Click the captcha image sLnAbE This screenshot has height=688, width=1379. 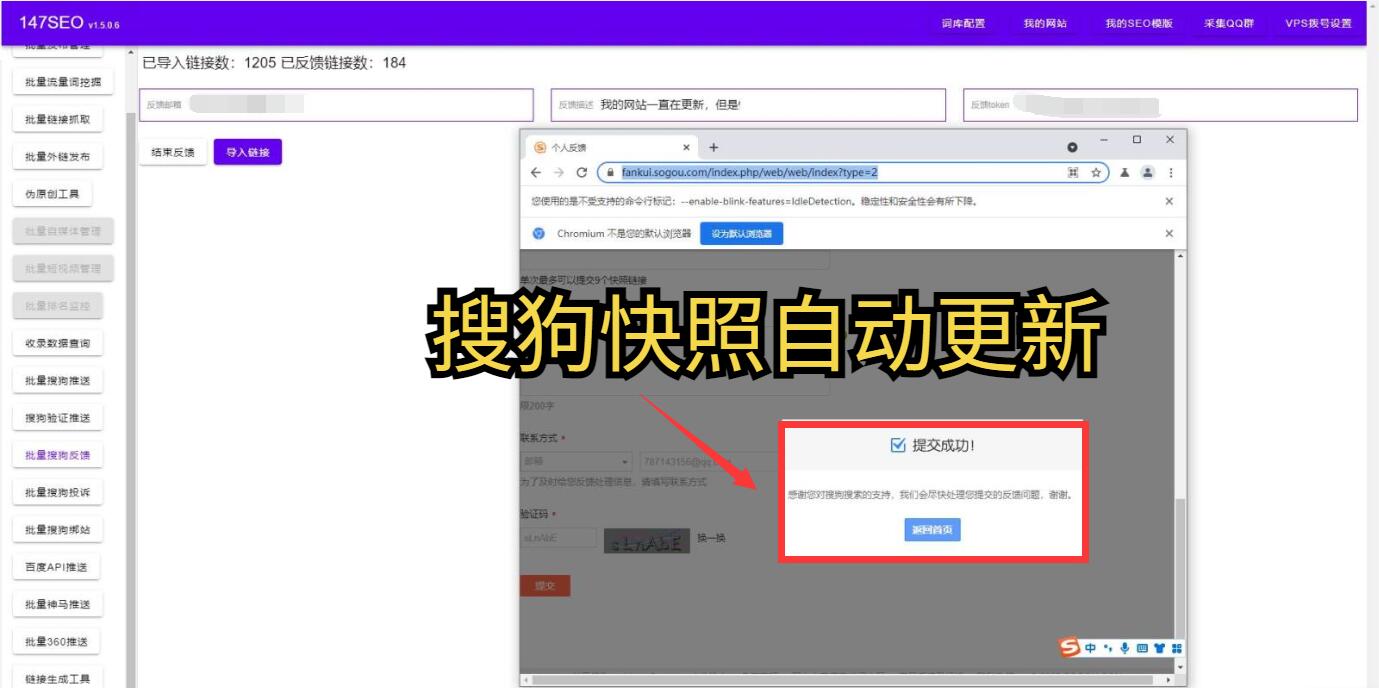click(x=647, y=540)
